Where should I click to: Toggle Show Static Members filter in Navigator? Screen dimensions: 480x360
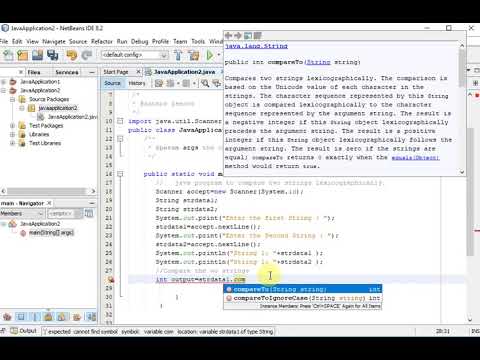pyautogui.click(x=35, y=317)
